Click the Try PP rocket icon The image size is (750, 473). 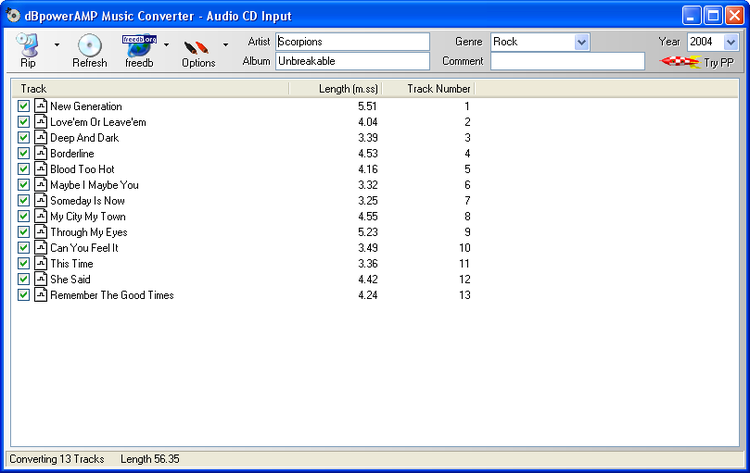click(680, 62)
